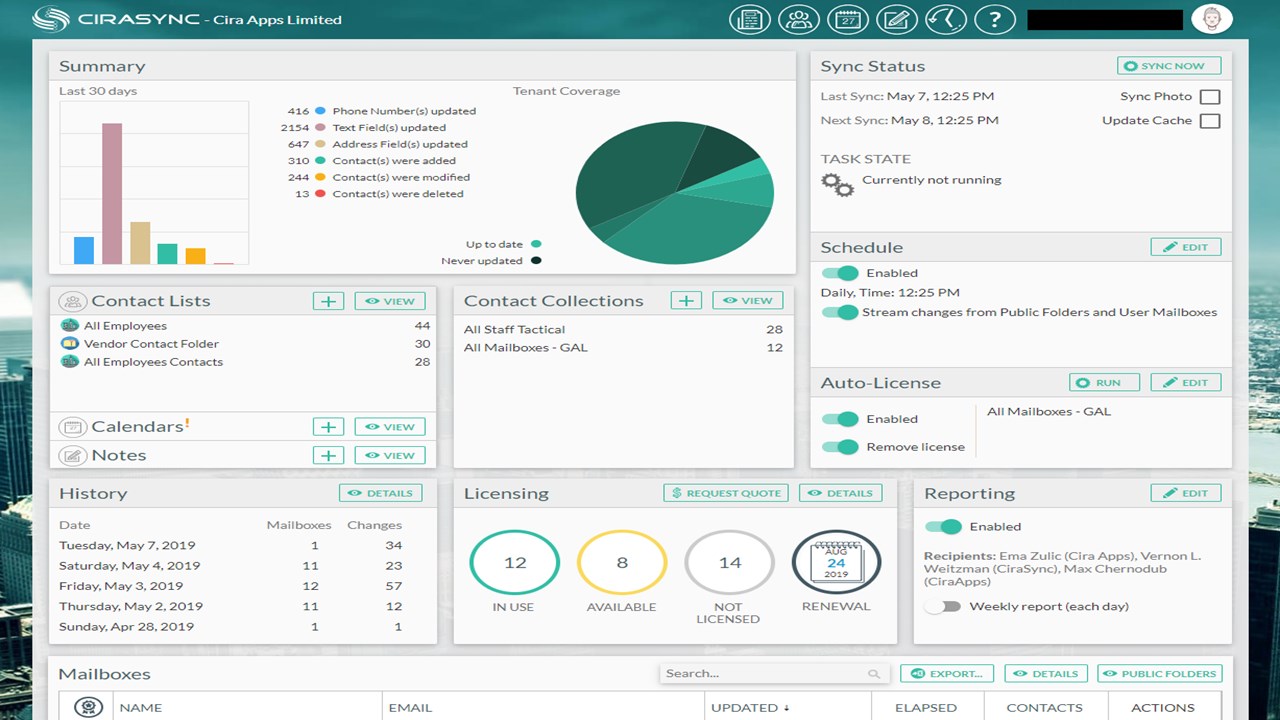
Task: Click the tall Text Fields updated bar
Action: tap(112, 194)
